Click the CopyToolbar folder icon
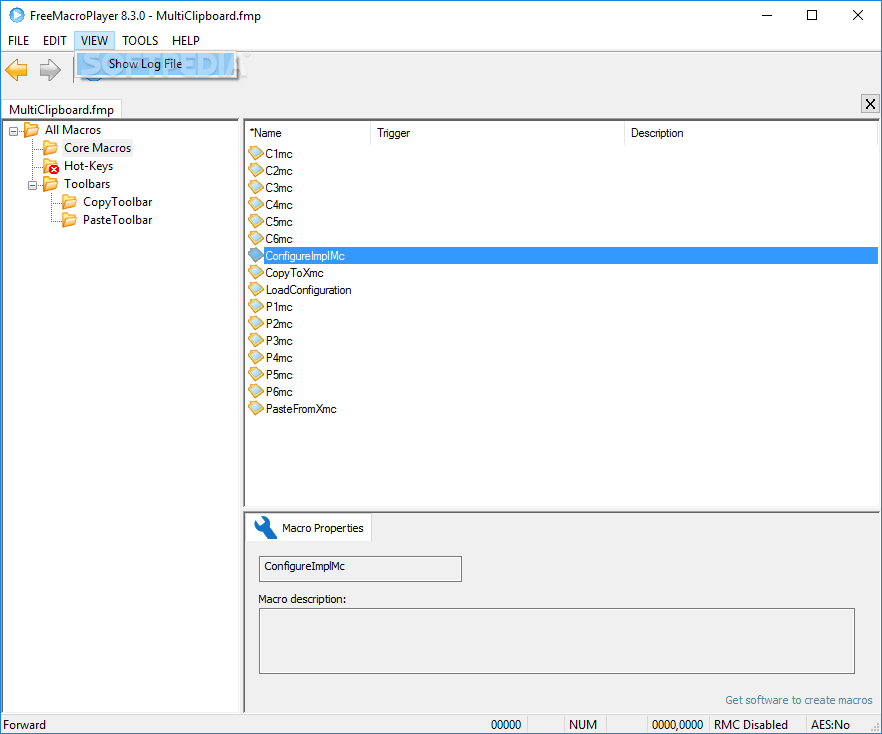 (x=70, y=202)
